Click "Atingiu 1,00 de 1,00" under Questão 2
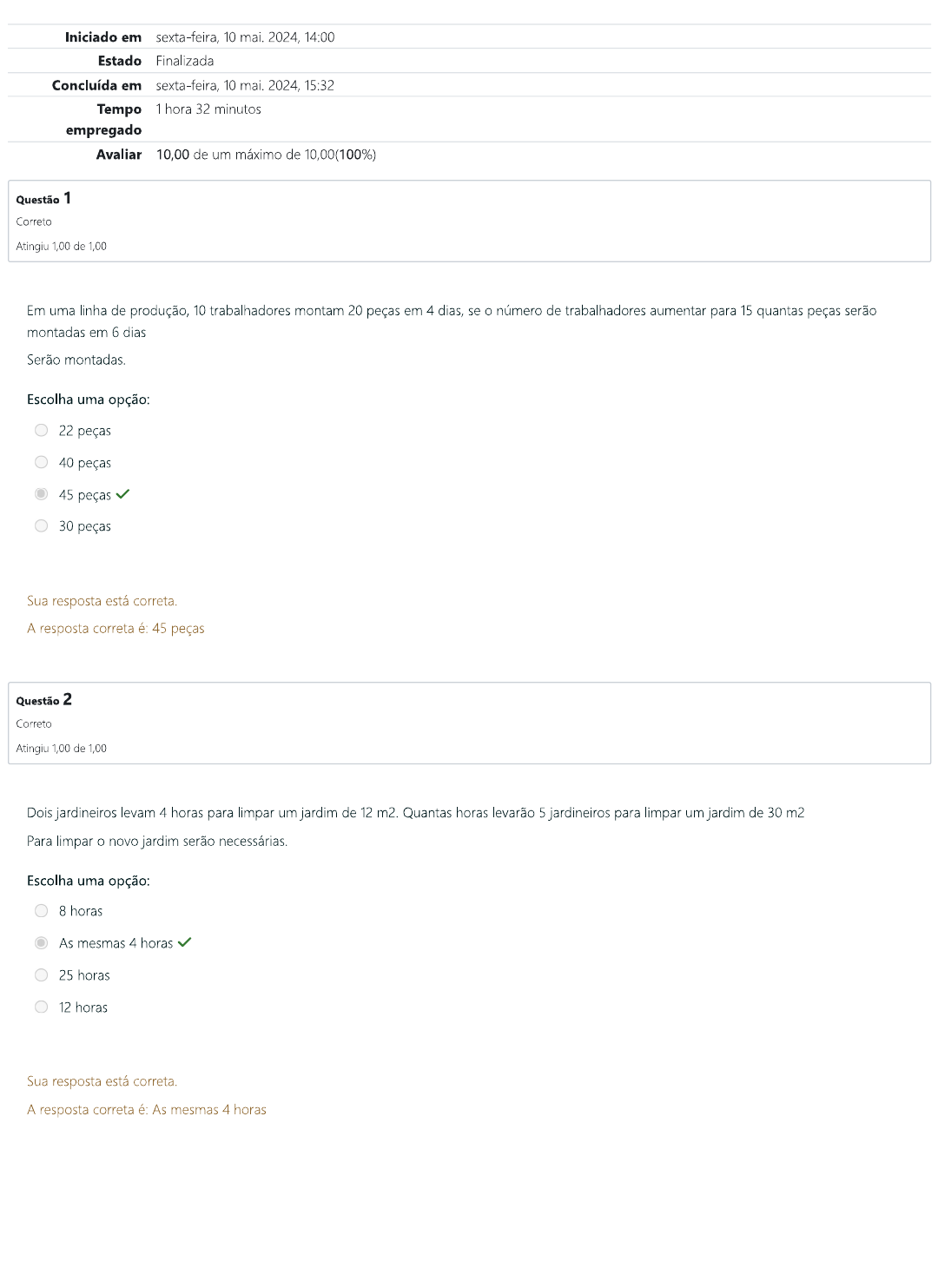Image resolution: width=938 pixels, height=1288 pixels. (x=62, y=749)
